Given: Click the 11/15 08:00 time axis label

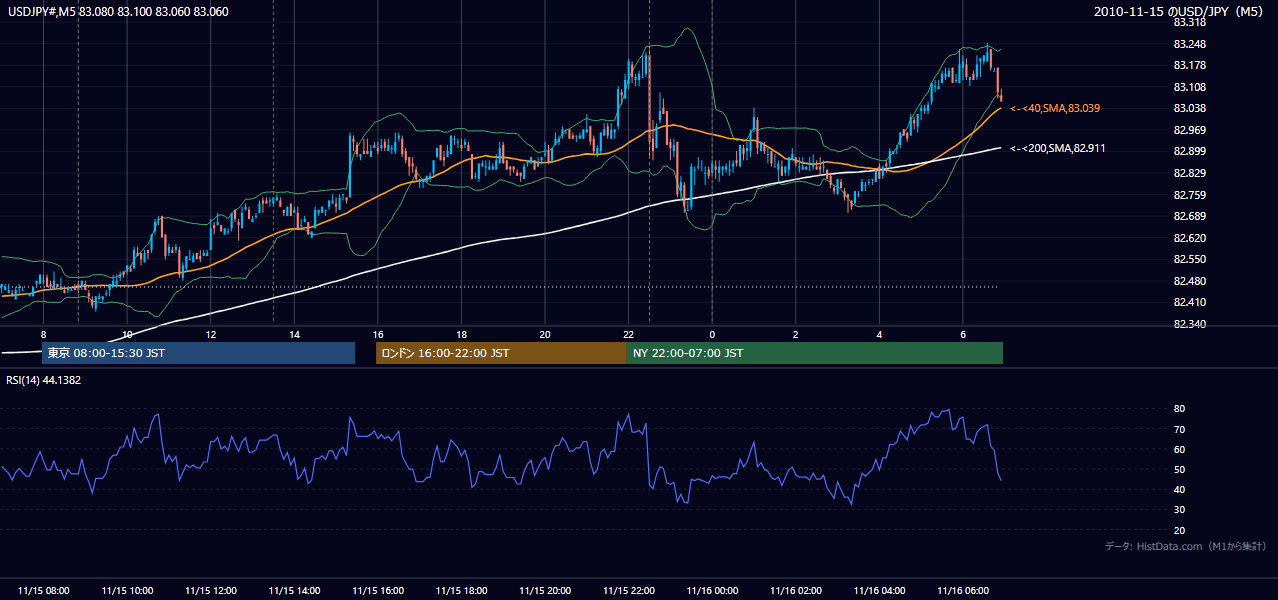Looking at the screenshot, I should (x=43, y=591).
